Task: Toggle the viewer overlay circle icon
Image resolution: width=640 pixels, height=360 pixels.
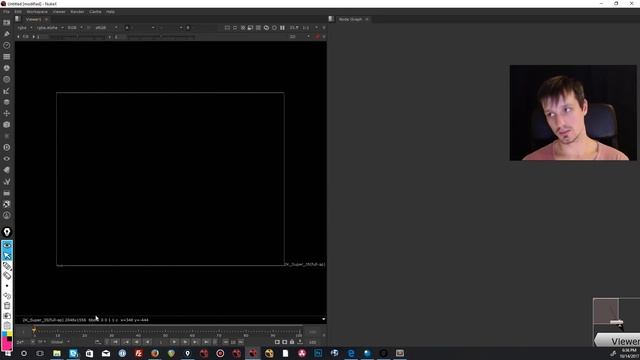Action: pyautogui.click(x=274, y=28)
